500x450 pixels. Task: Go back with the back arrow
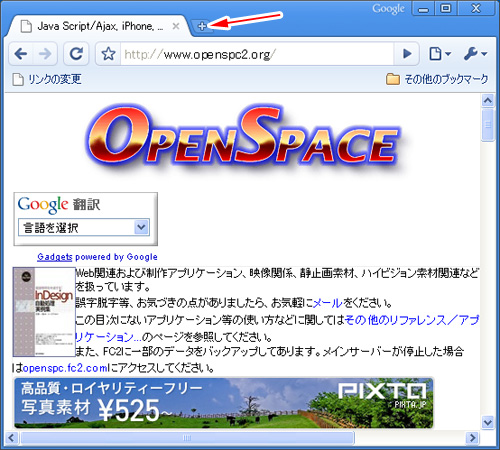pos(21,54)
